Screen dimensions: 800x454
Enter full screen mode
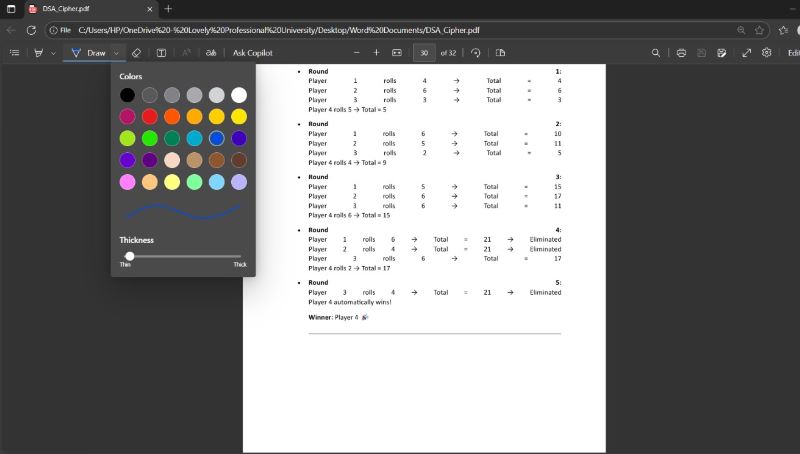click(746, 53)
